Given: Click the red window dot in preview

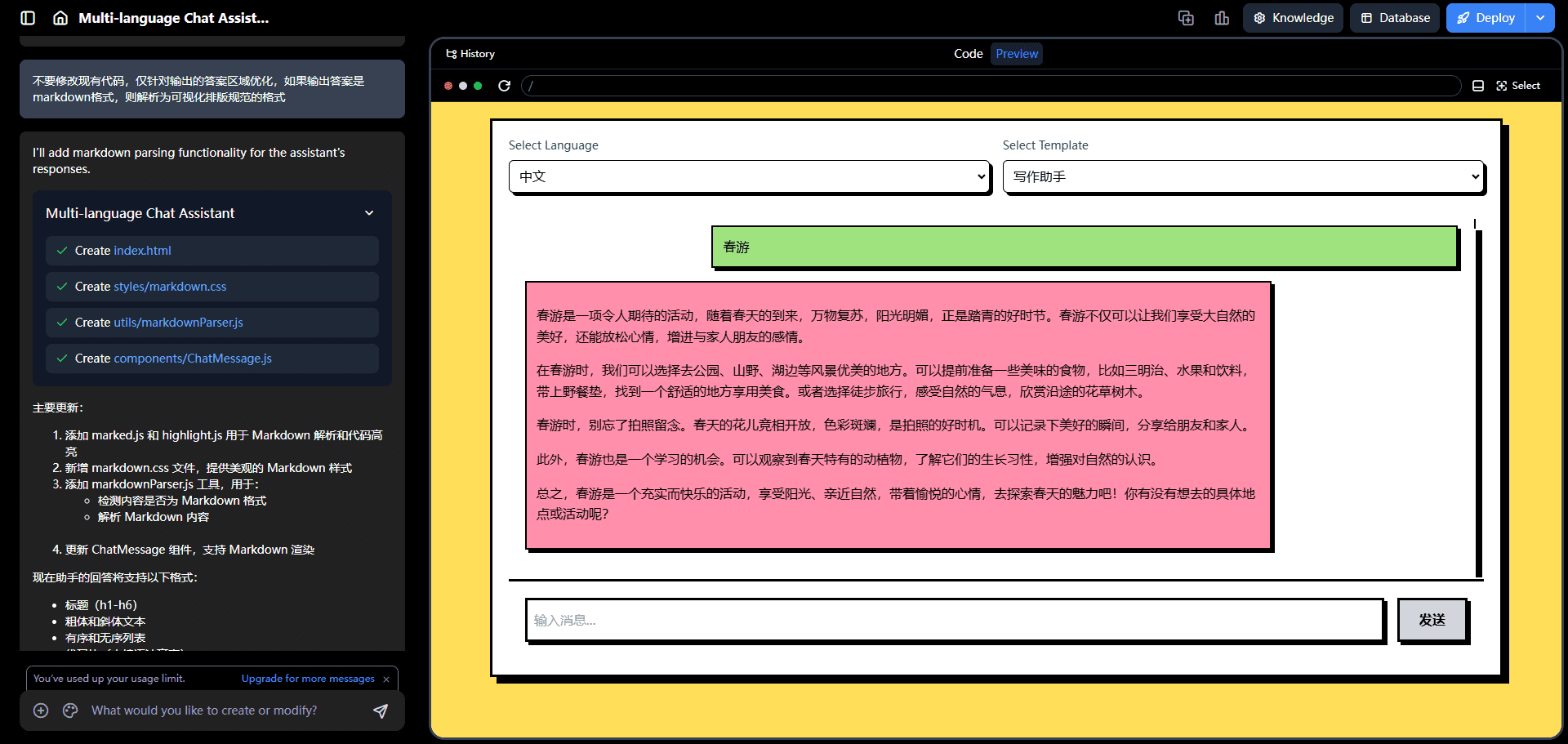Looking at the screenshot, I should point(448,86).
